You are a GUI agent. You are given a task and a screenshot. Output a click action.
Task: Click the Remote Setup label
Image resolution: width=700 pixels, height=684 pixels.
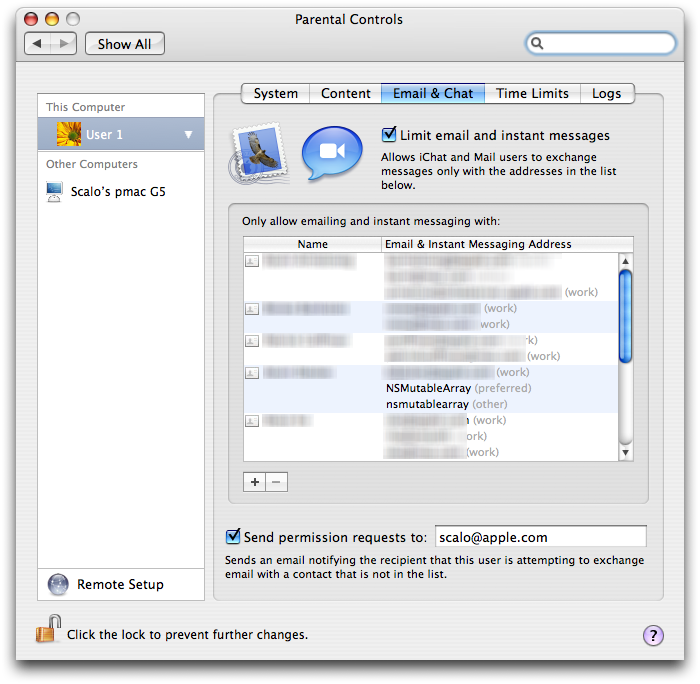point(120,584)
